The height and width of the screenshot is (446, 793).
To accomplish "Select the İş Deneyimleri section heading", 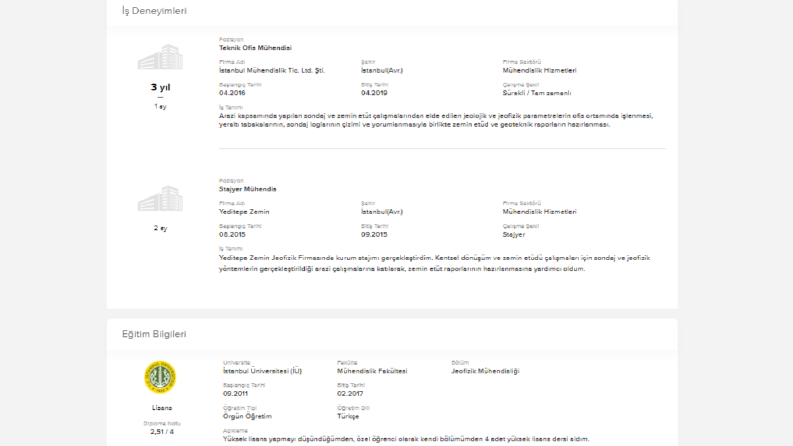I will [x=154, y=11].
